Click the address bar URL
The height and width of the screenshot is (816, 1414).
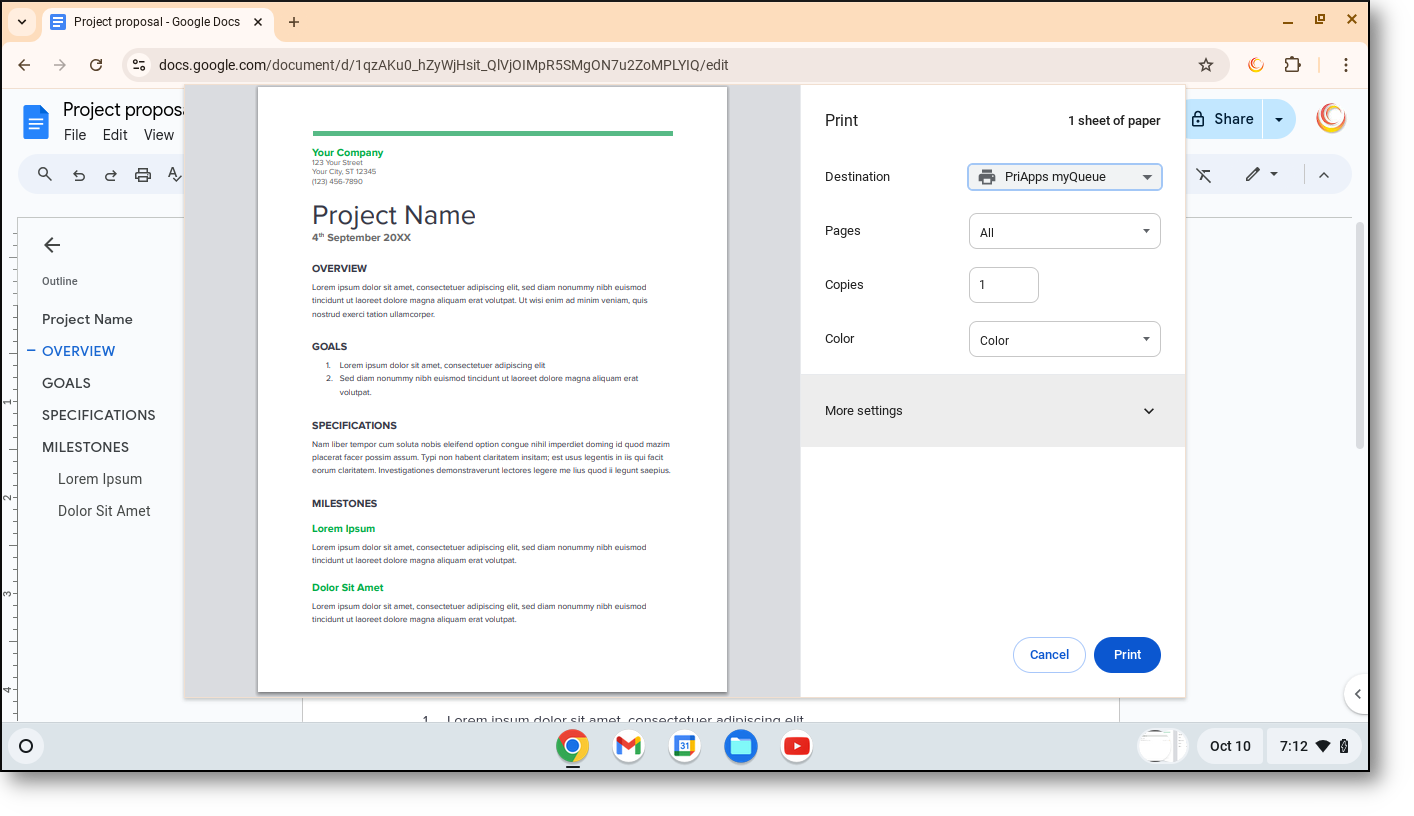coord(443,65)
